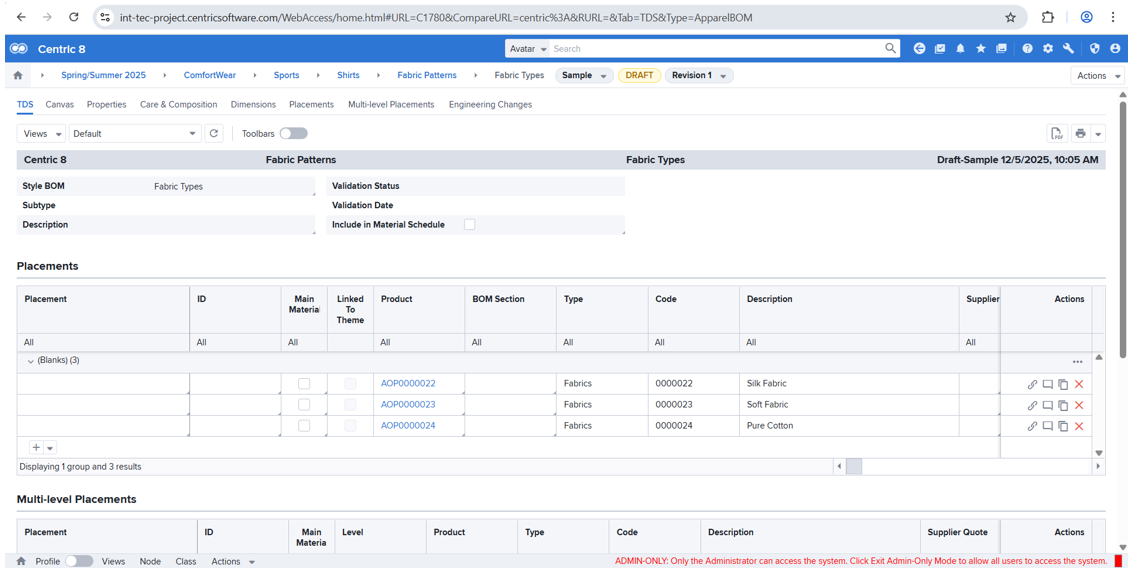1142x577 pixels.
Task: Click the Placements table horizontal scrollbar thumb
Action: [x=854, y=466]
